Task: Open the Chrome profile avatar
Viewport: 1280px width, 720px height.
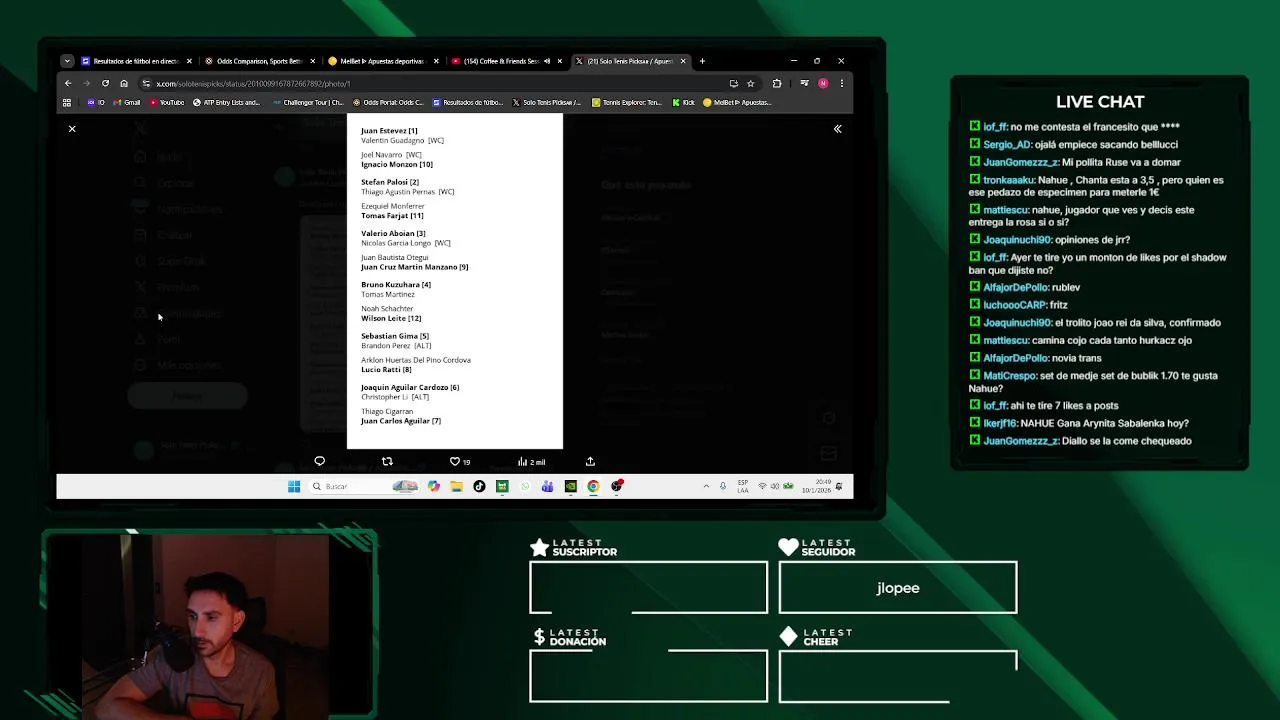Action: [x=823, y=83]
